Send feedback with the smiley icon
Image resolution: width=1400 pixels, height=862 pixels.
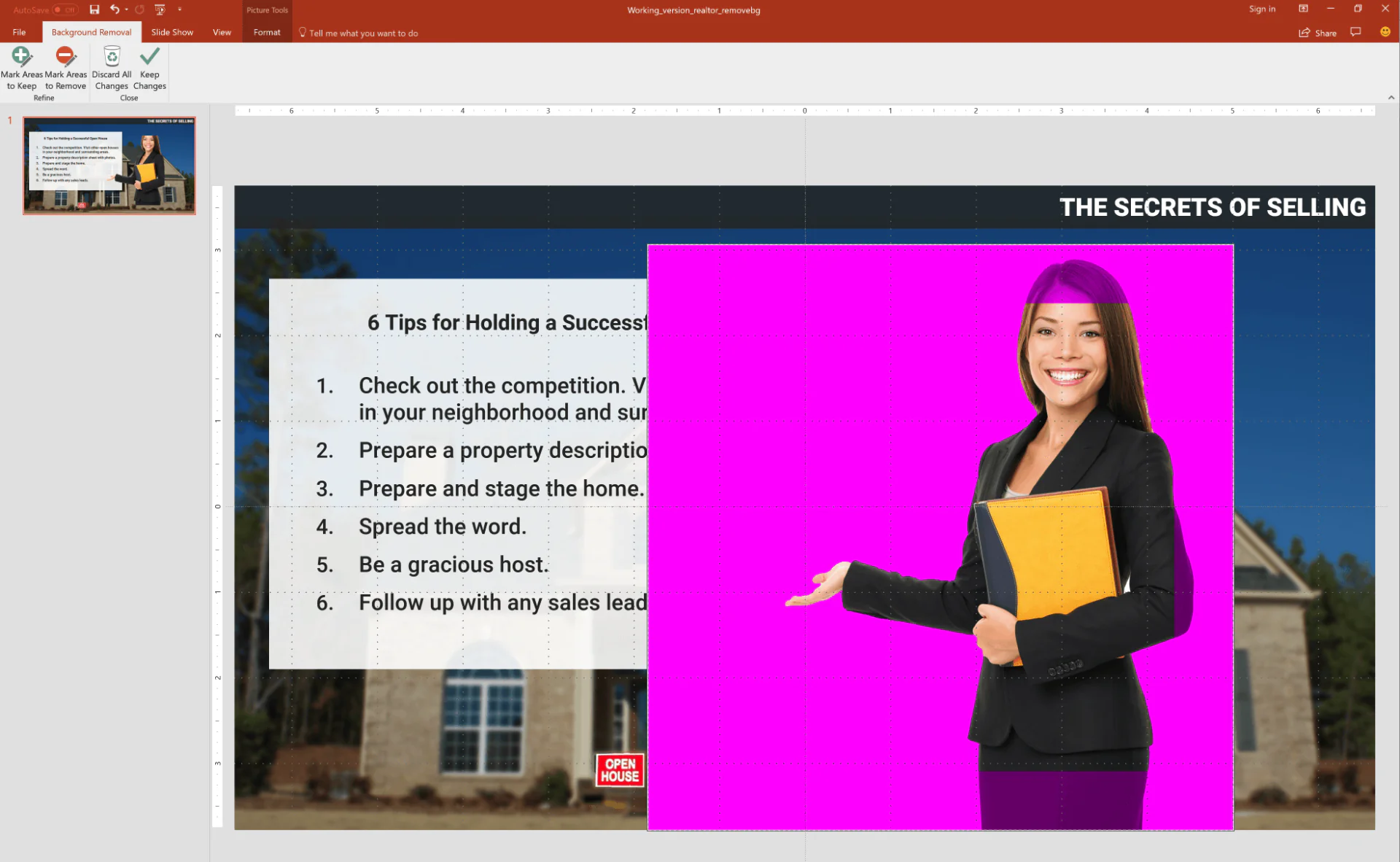1385,32
